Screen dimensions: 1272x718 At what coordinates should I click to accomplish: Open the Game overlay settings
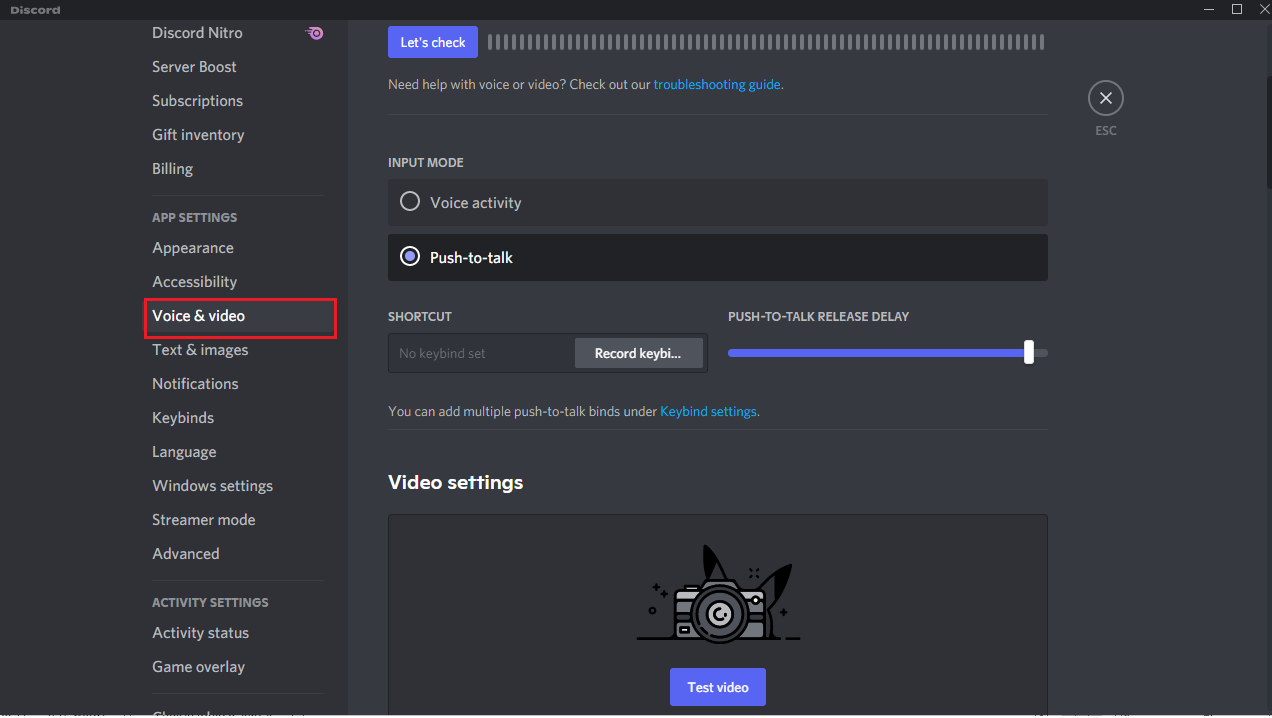(199, 666)
